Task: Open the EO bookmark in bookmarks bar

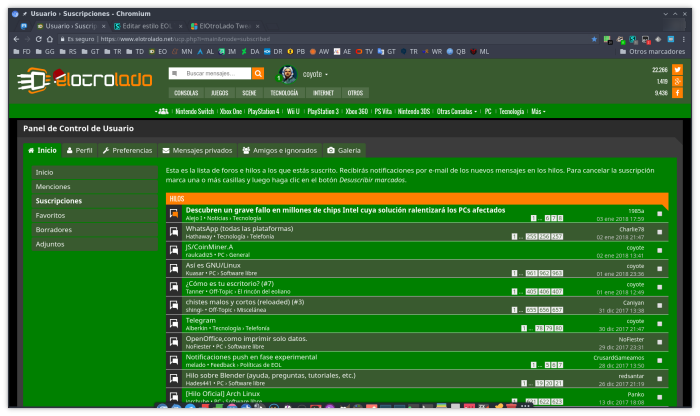Action: point(158,52)
